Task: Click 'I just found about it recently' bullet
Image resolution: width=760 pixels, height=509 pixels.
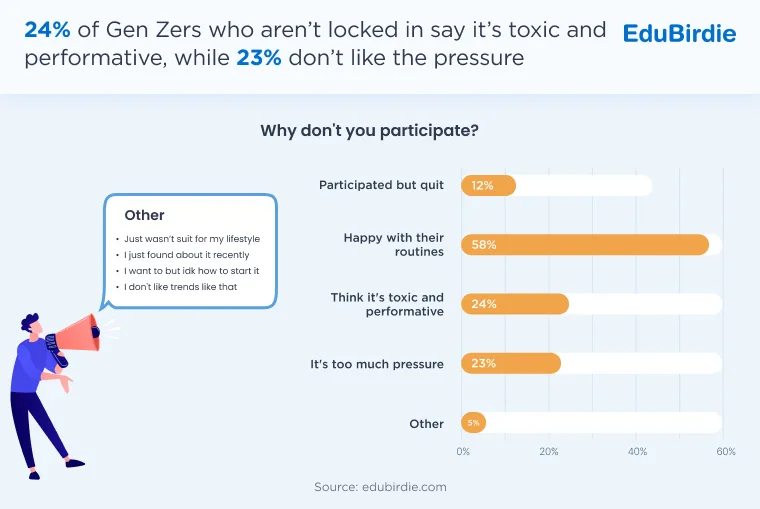Action: [187, 254]
